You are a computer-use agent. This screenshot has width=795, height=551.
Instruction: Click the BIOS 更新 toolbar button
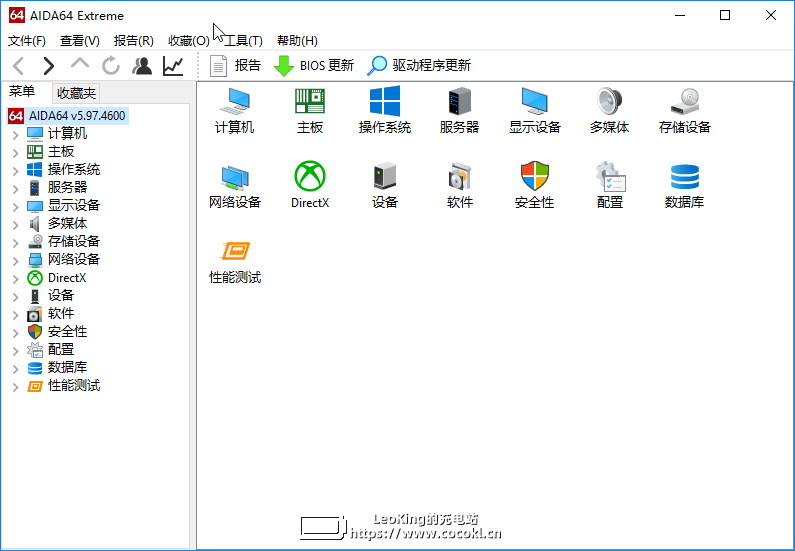(x=314, y=66)
